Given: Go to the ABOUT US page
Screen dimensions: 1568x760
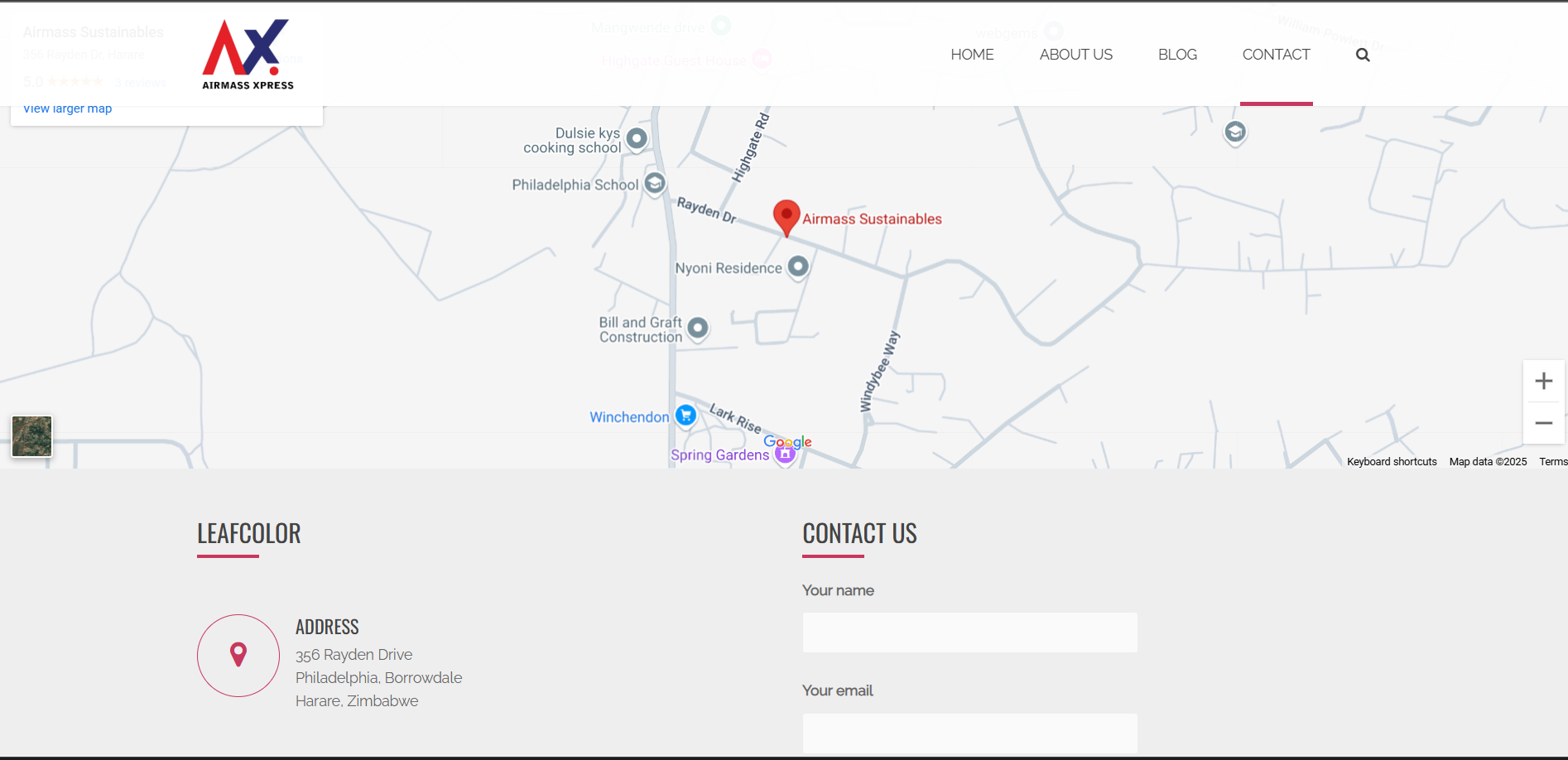Looking at the screenshot, I should [1075, 55].
